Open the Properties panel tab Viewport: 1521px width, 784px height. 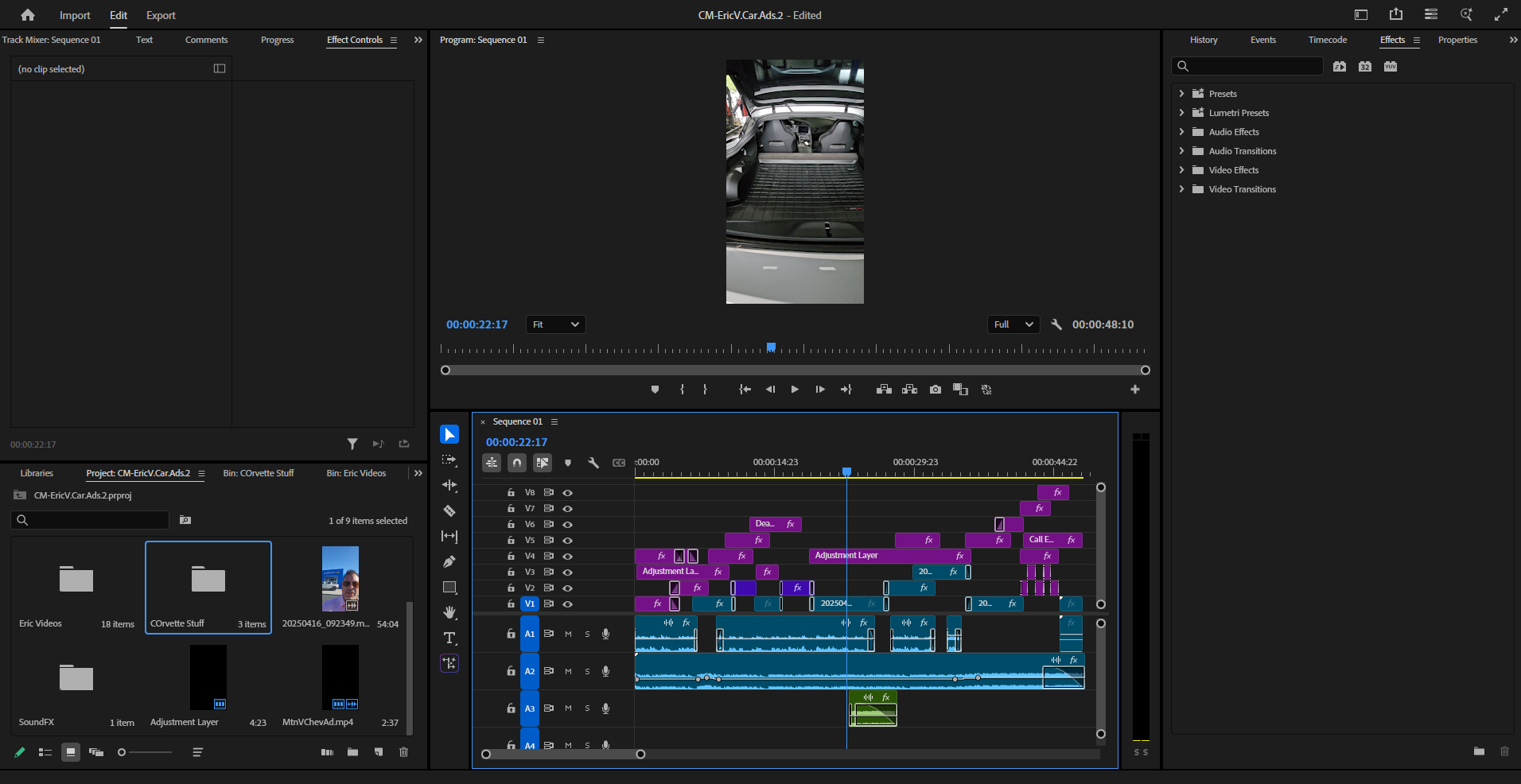pos(1457,40)
